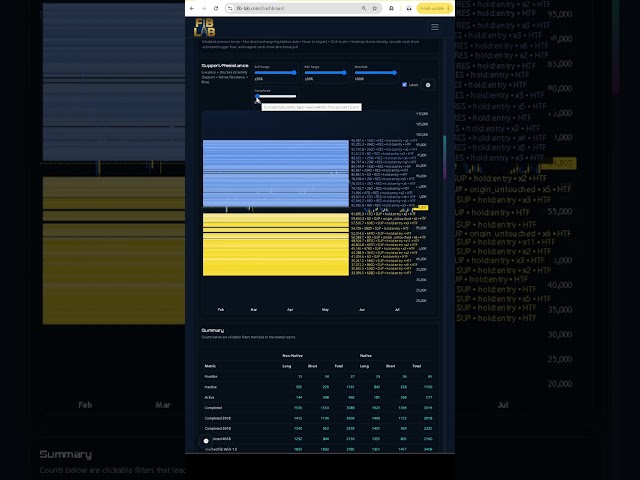The height and width of the screenshot is (480, 640).
Task: Click the Feb label on chart time axis
Action: (x=221, y=309)
